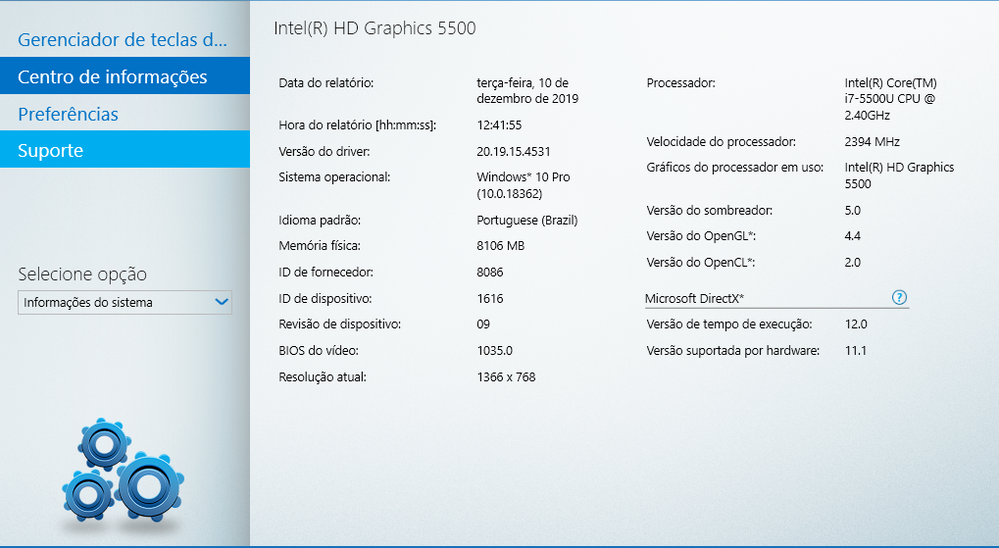Click the 'Versão suportada por hardware:' label
Screen dimensions: 999x548
click(733, 350)
